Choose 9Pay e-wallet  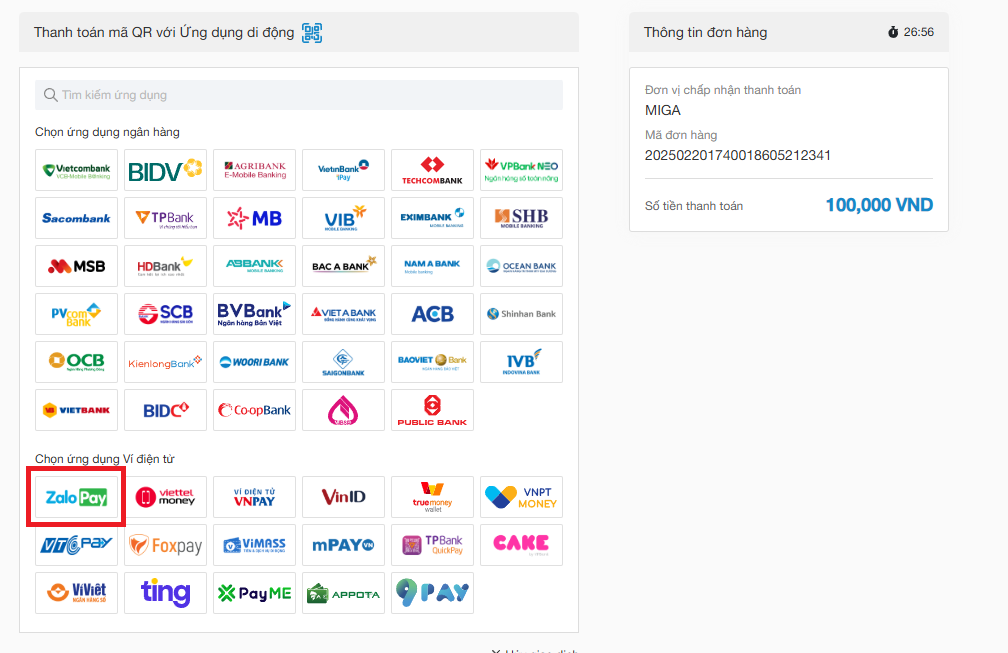coord(432,593)
